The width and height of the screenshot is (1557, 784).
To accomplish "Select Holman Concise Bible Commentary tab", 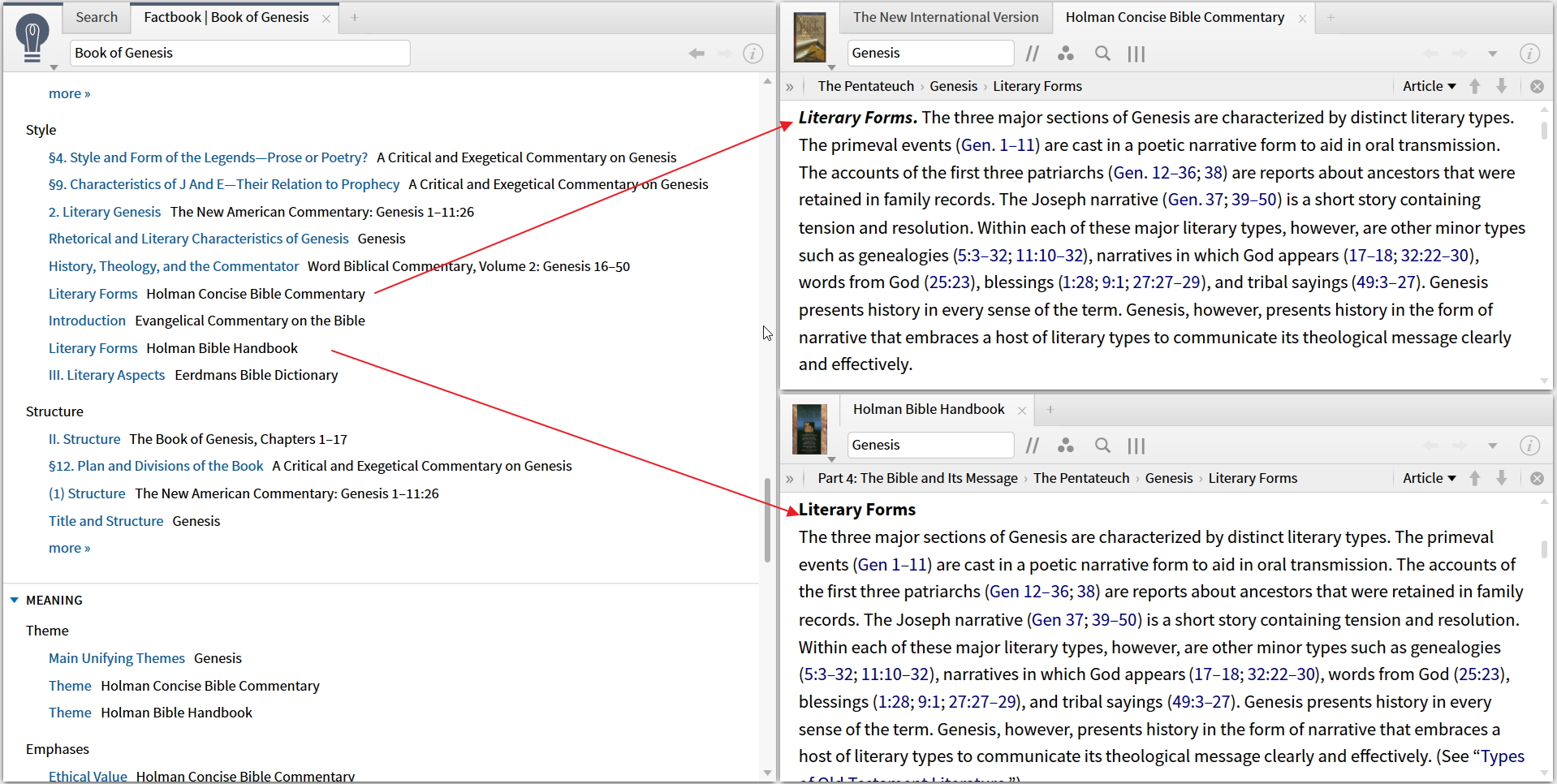I will click(x=1175, y=17).
